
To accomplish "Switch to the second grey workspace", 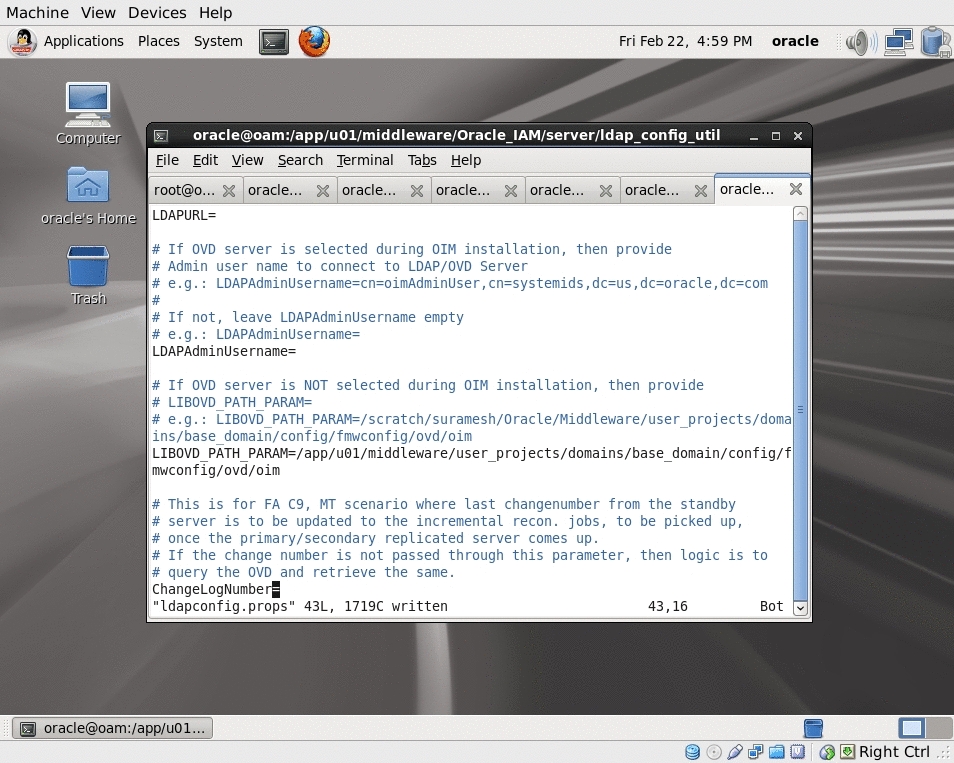I will click(939, 728).
